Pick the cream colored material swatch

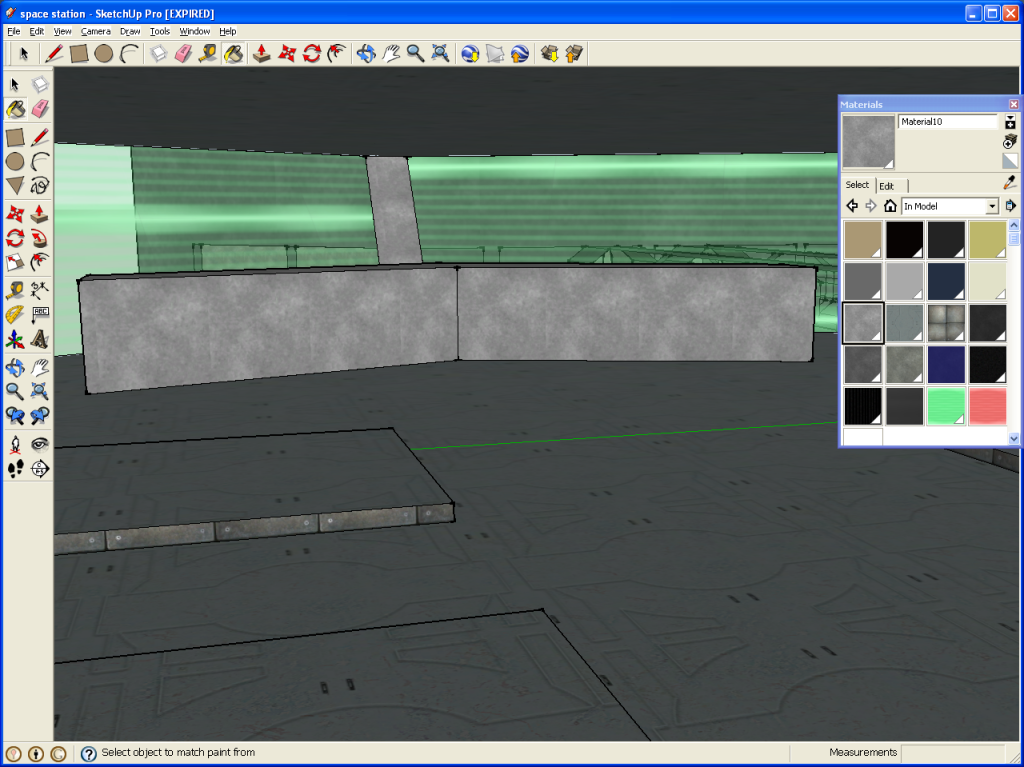[x=987, y=281]
